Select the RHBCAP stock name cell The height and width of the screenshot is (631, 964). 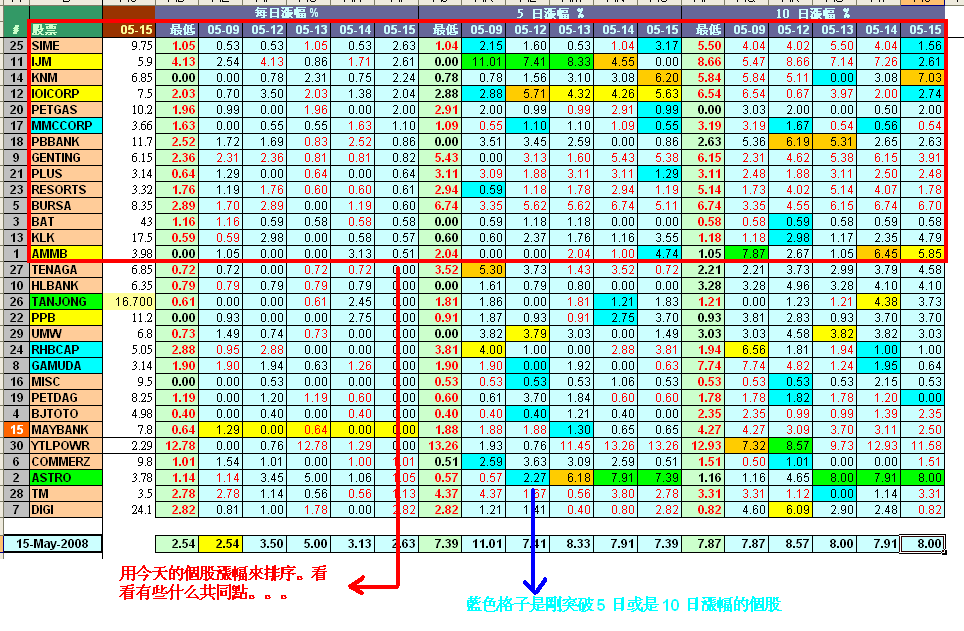(65, 350)
